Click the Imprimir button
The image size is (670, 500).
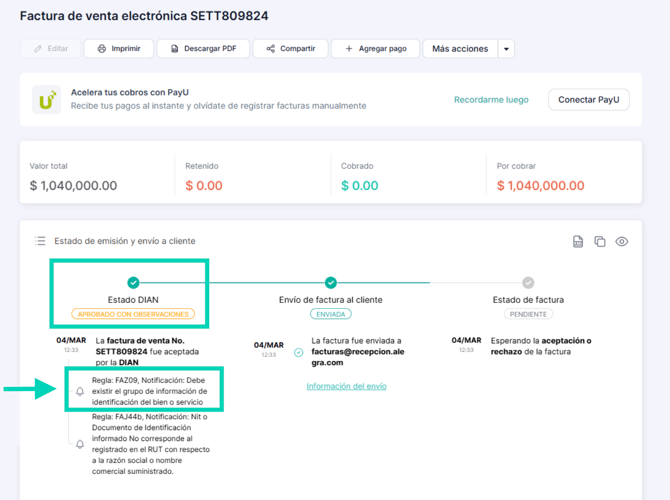click(x=119, y=49)
